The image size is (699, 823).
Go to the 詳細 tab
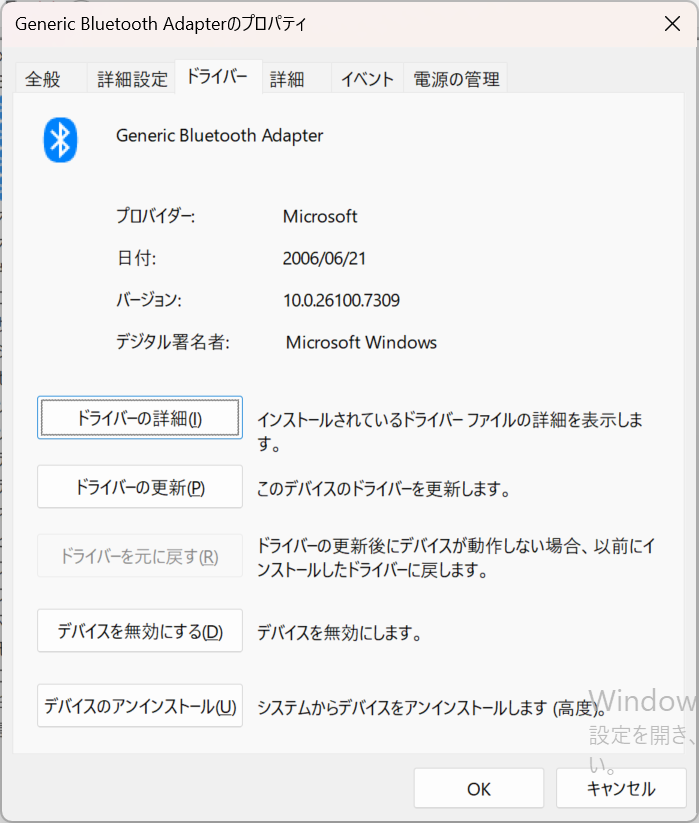pyautogui.click(x=287, y=79)
